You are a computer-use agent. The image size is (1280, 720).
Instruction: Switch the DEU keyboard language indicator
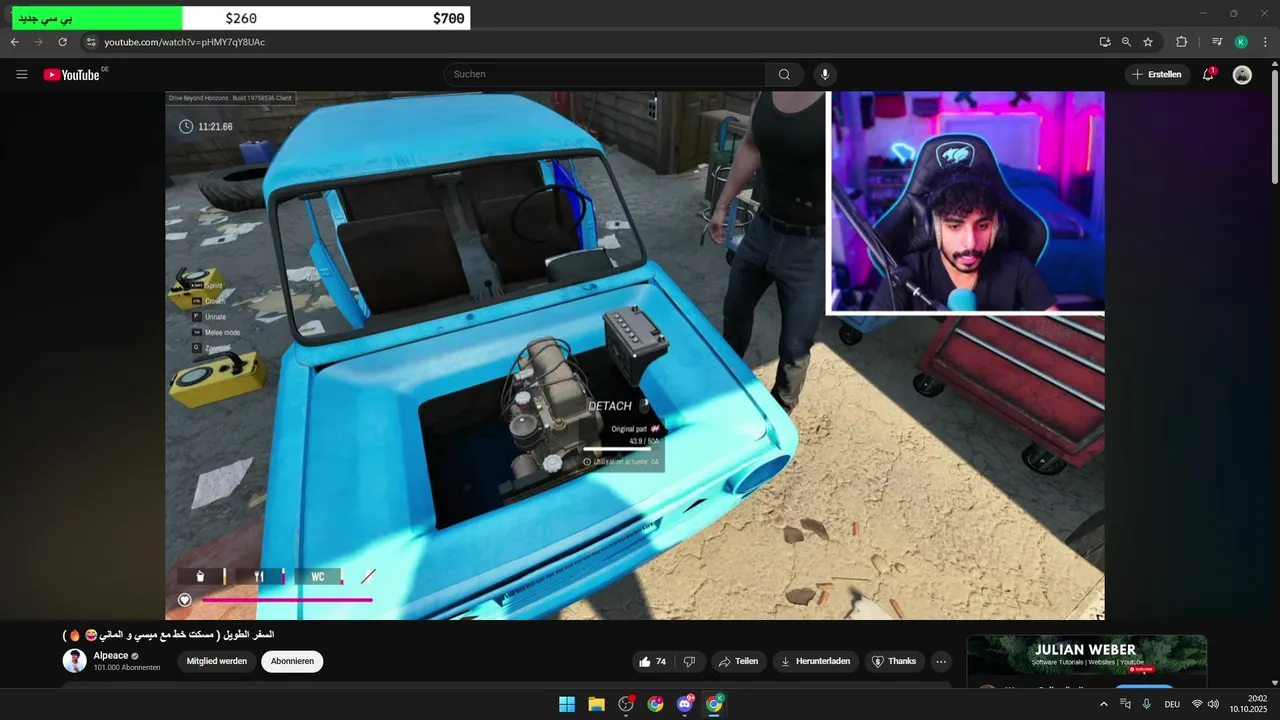point(1172,704)
